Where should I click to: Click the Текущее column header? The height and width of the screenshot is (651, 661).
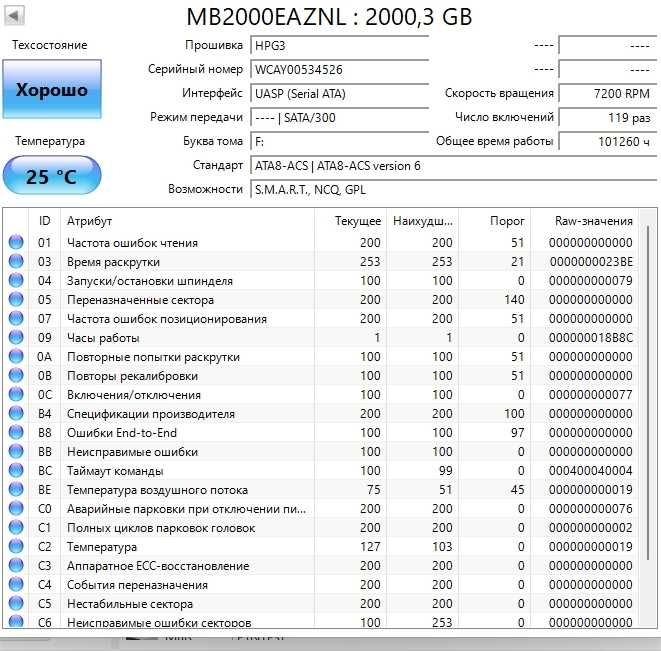point(350,221)
